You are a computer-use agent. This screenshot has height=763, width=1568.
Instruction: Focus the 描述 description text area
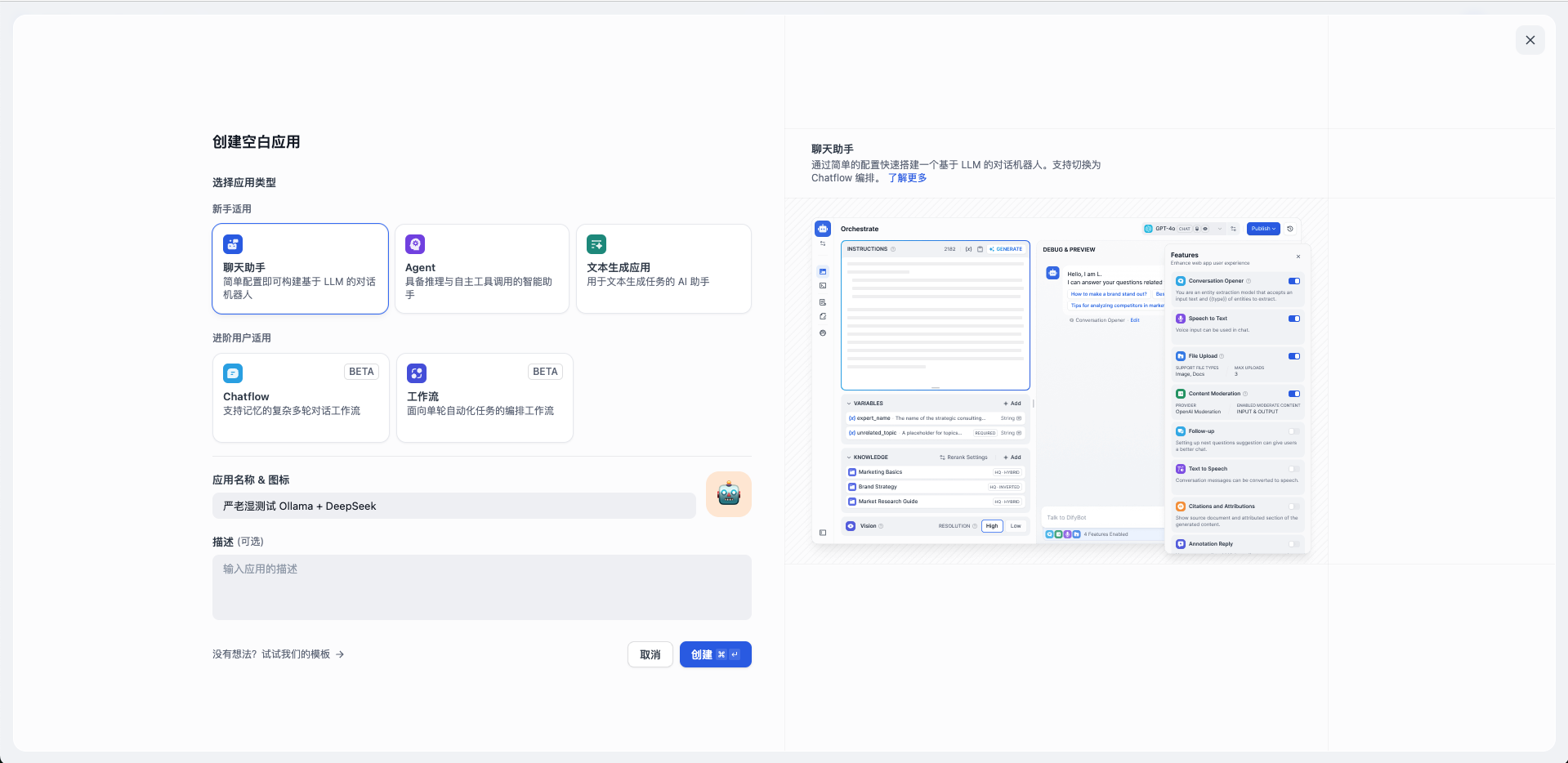tap(481, 587)
